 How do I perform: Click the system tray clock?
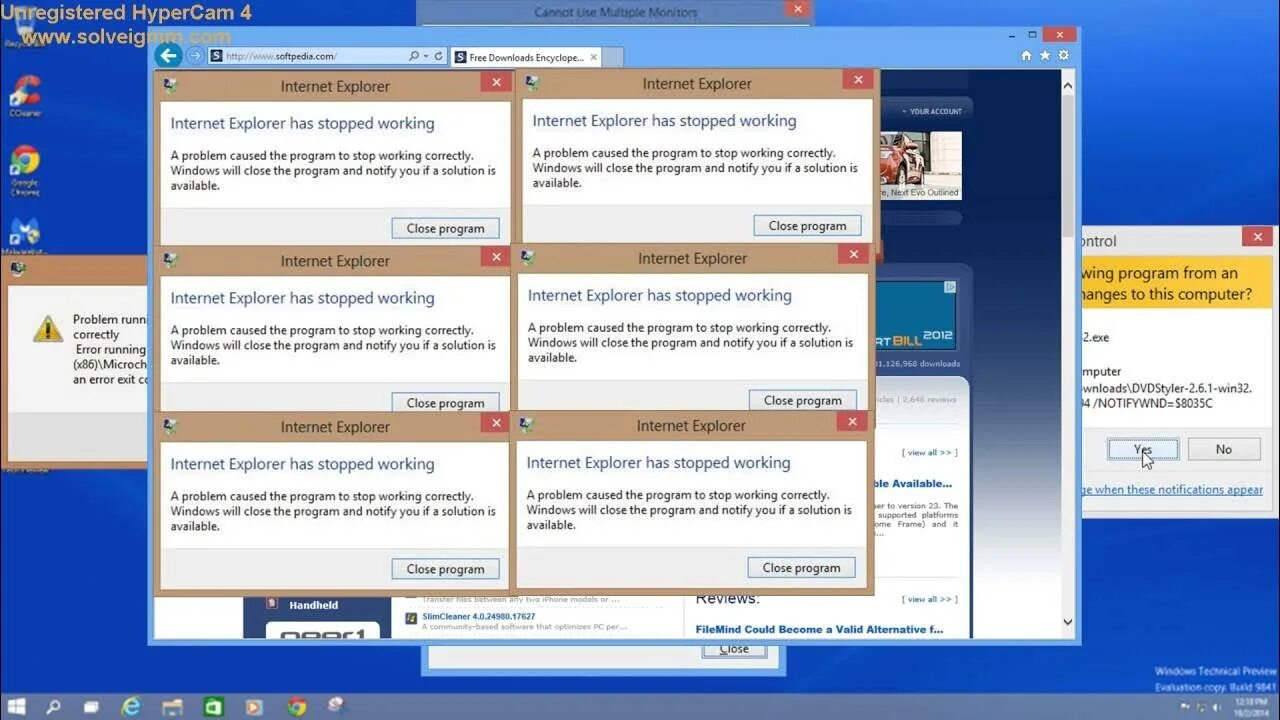click(x=1251, y=707)
